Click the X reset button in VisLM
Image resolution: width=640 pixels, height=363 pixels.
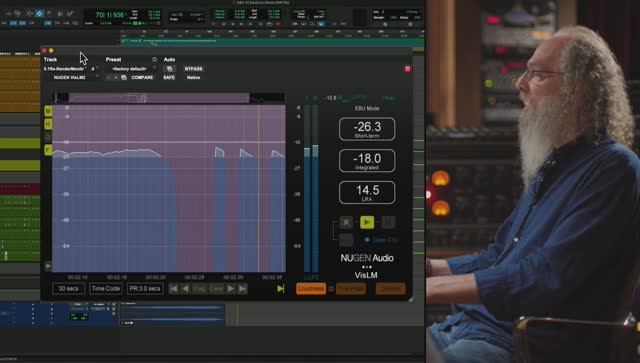pyautogui.click(x=346, y=222)
